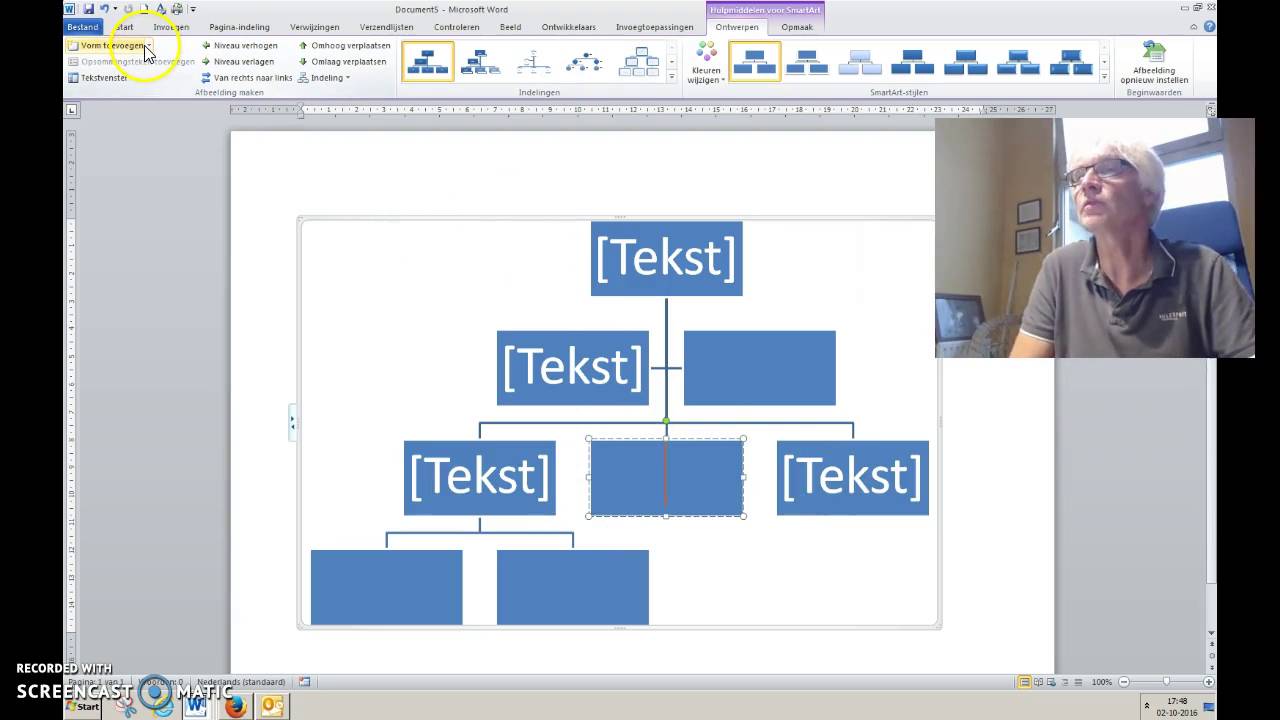The image size is (1280, 720).
Task: Click the 100% zoom level
Action: tap(1102, 682)
